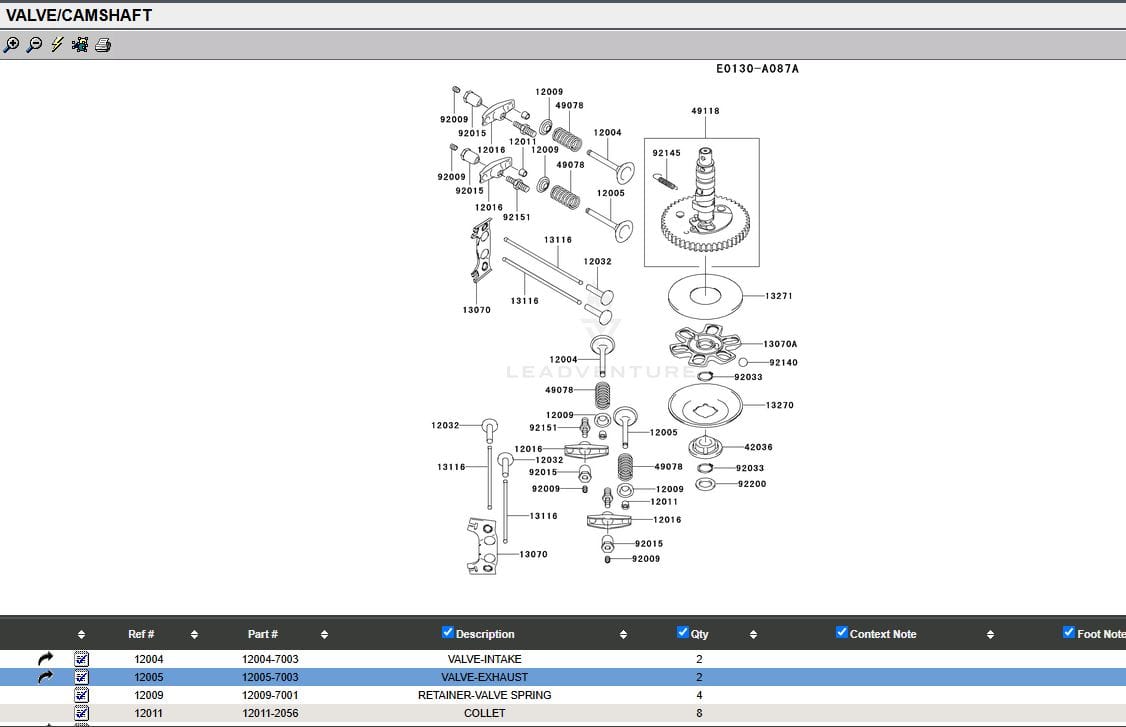Click the zoom in magnifier icon
Image resolution: width=1126 pixels, height=727 pixels.
pyautogui.click(x=11, y=44)
